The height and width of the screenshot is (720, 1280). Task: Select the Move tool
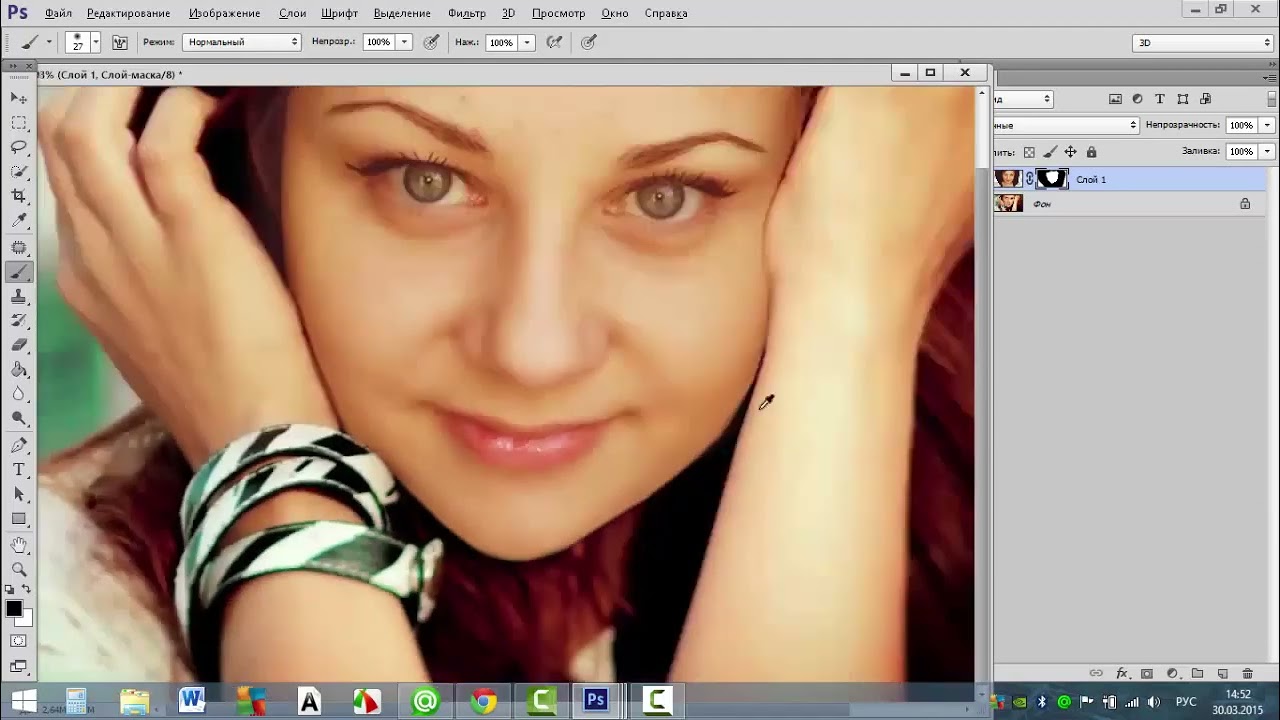click(19, 98)
